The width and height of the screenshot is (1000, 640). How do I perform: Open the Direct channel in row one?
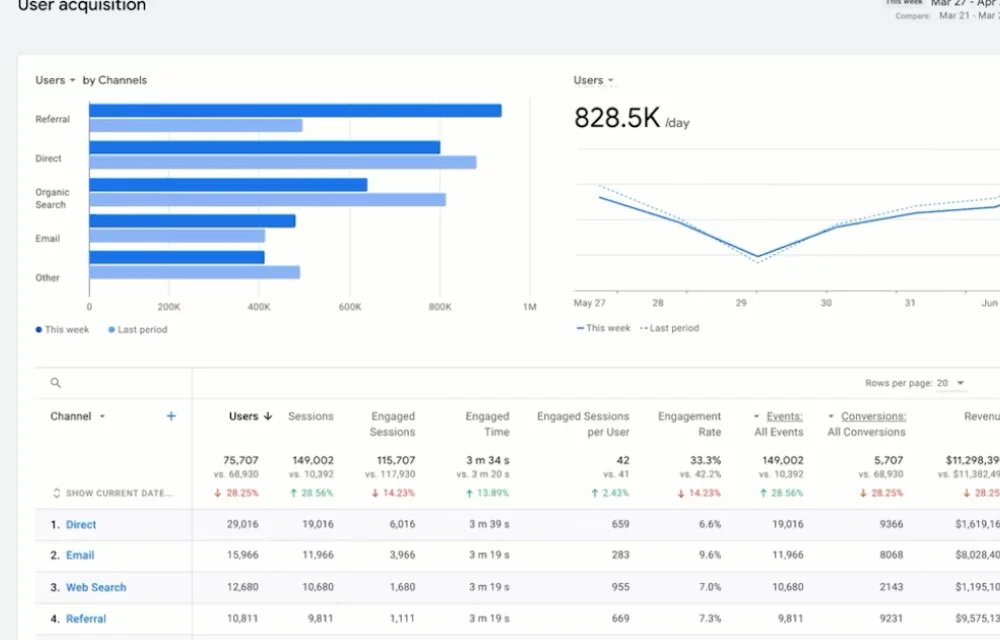80,524
